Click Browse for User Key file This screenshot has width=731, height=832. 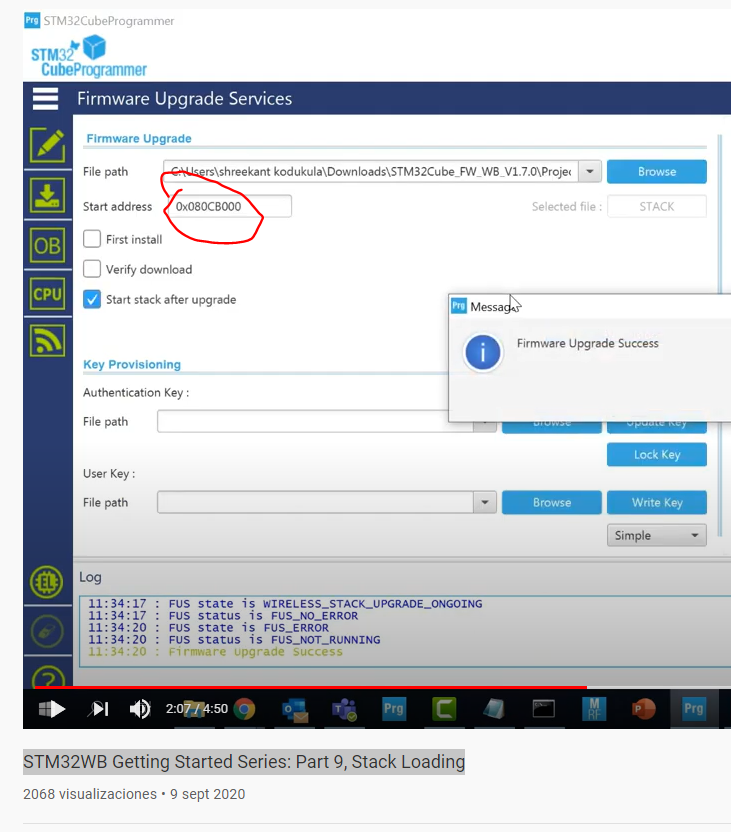coord(552,502)
